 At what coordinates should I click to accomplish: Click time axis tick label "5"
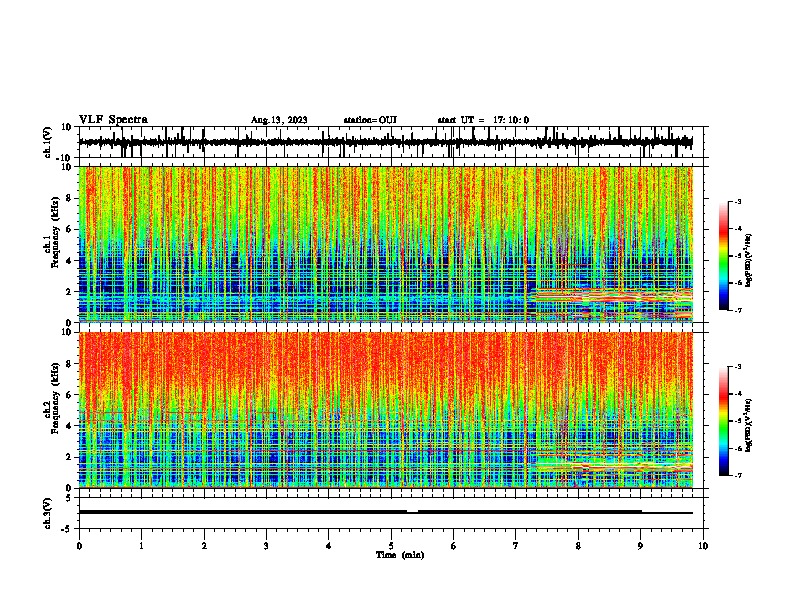[x=391, y=546]
